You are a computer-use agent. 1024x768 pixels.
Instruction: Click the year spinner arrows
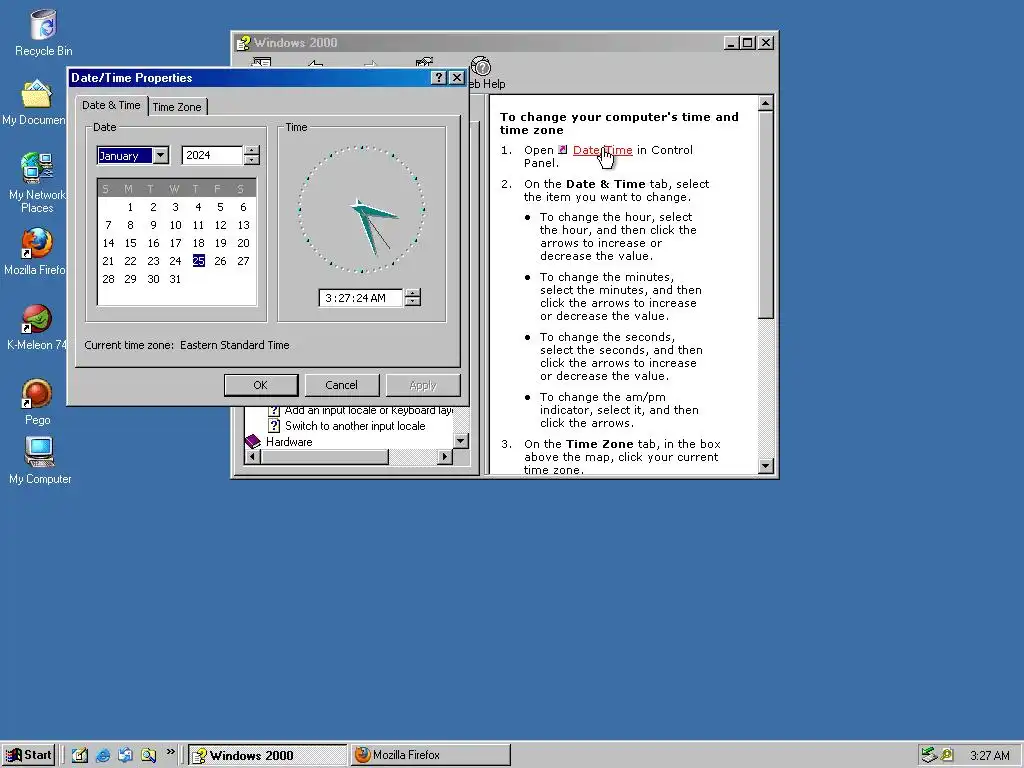tap(251, 155)
